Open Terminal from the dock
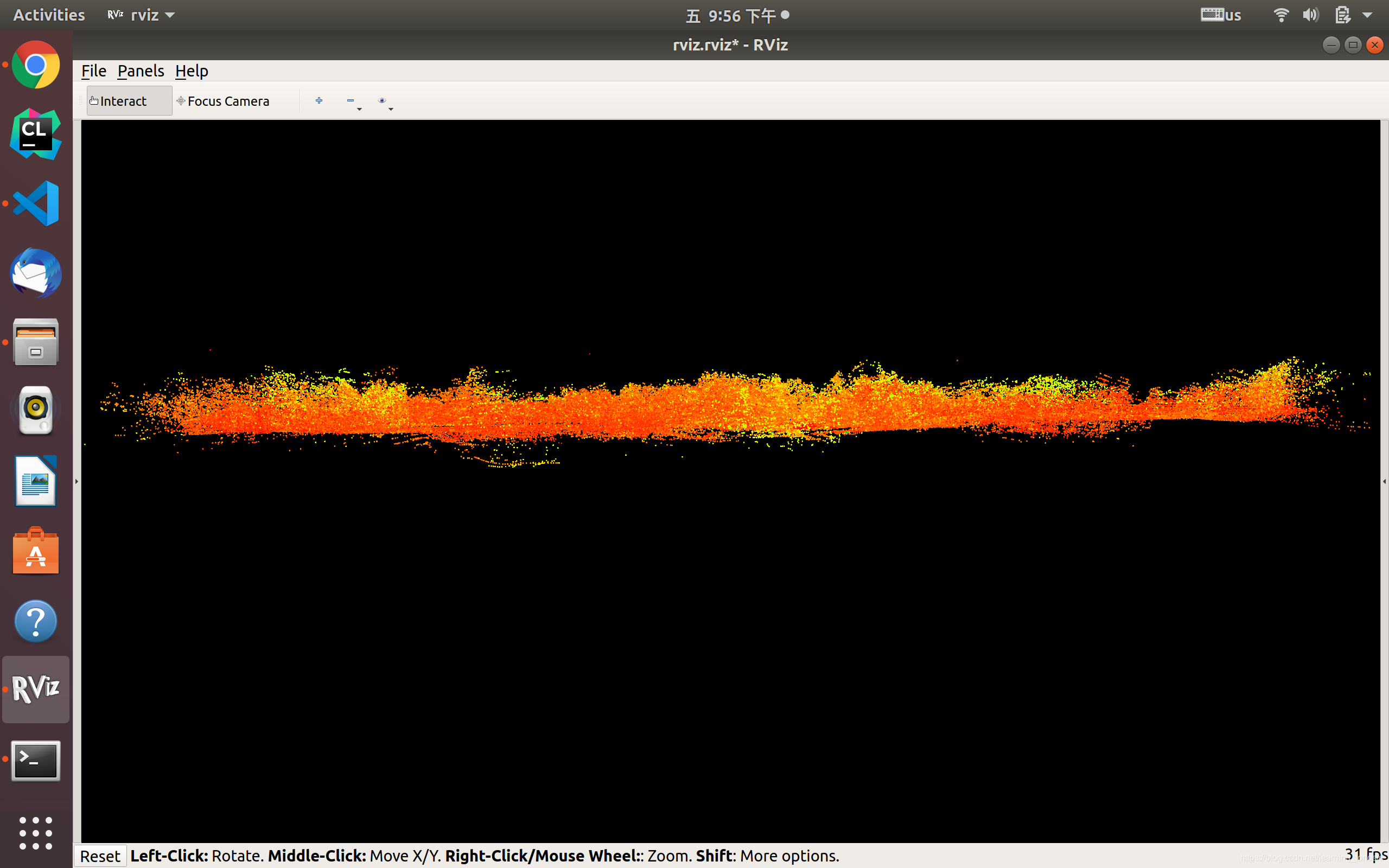 tap(36, 761)
